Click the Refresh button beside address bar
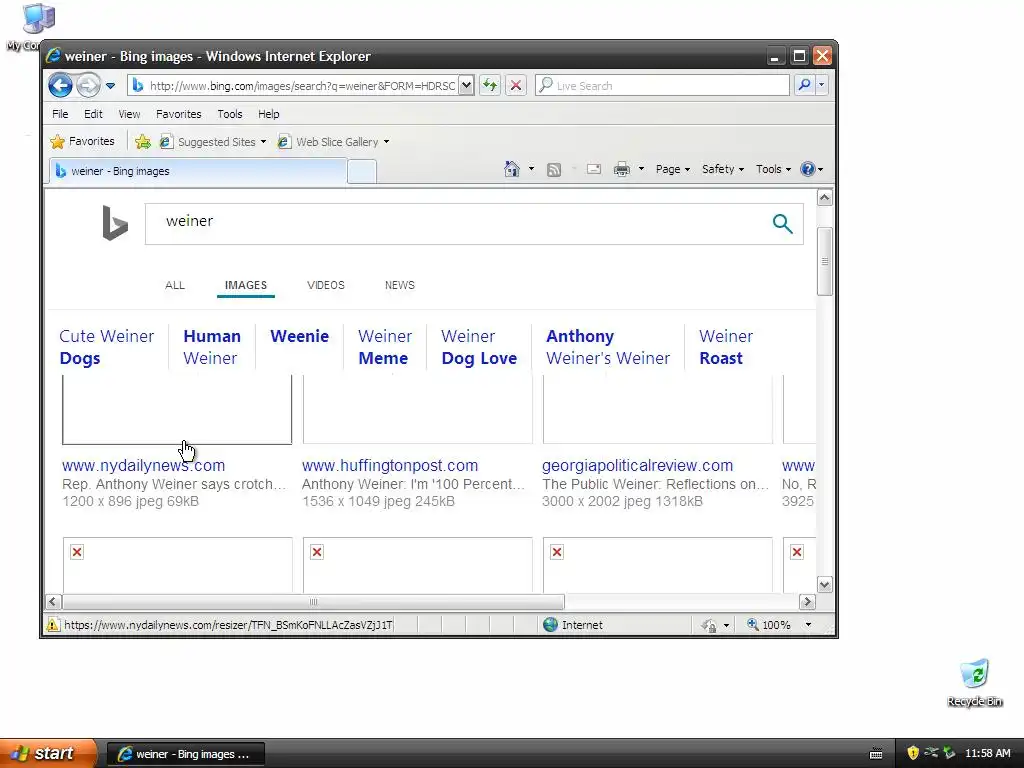The height and width of the screenshot is (768, 1024). pyautogui.click(x=490, y=85)
